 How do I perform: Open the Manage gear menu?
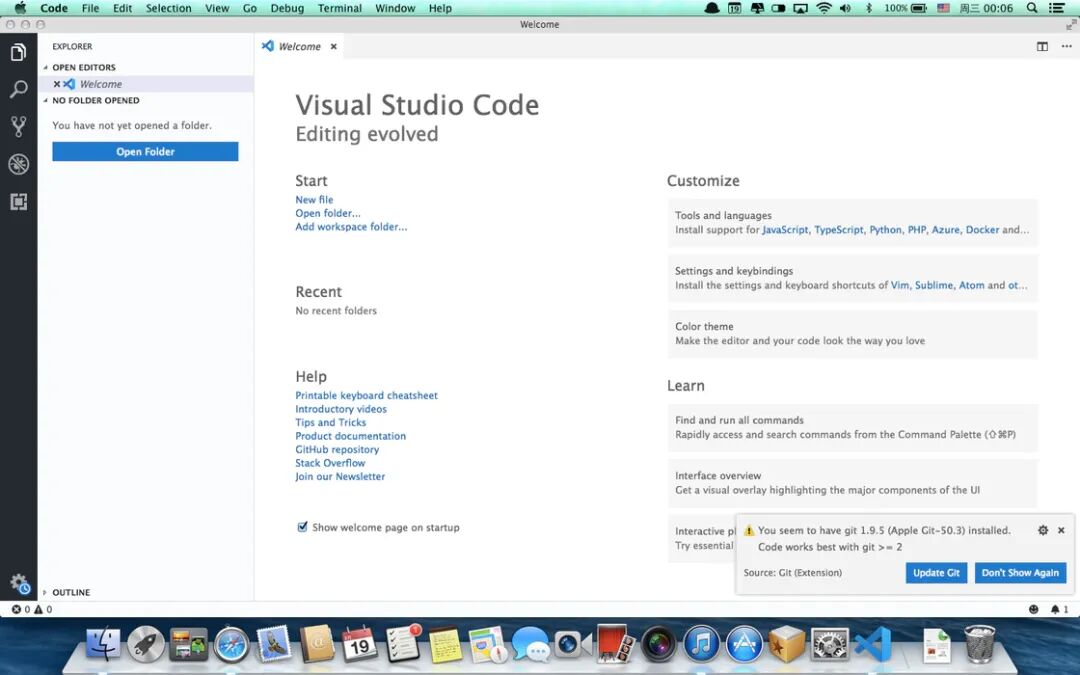point(19,583)
